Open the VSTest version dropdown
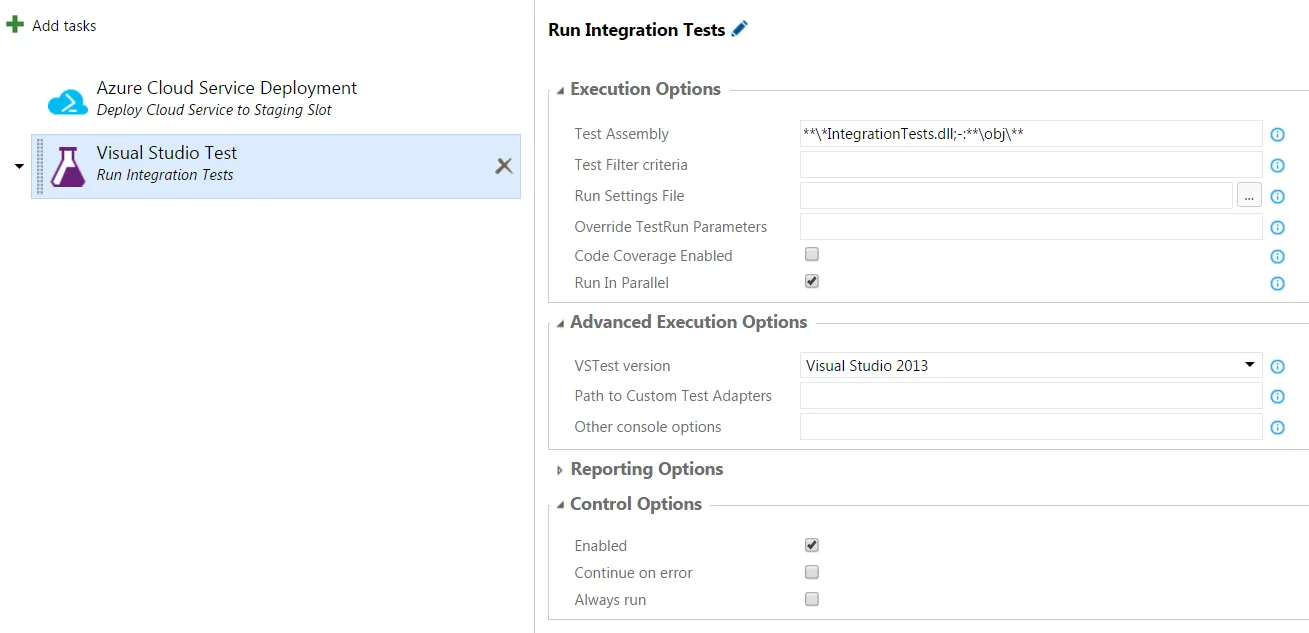Image resolution: width=1309 pixels, height=633 pixels. (x=1030, y=366)
